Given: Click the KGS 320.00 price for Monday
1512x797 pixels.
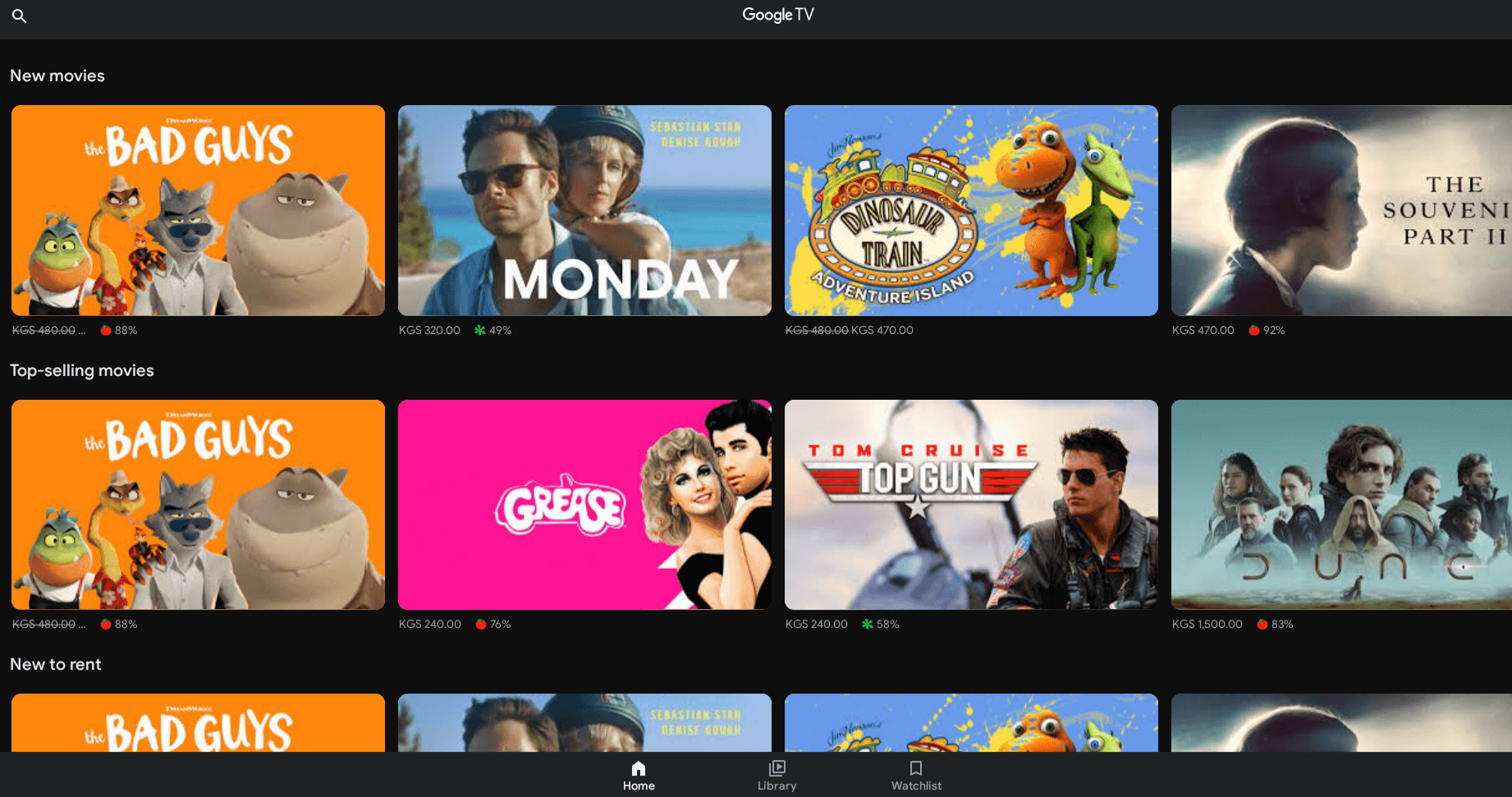Looking at the screenshot, I should (429, 330).
